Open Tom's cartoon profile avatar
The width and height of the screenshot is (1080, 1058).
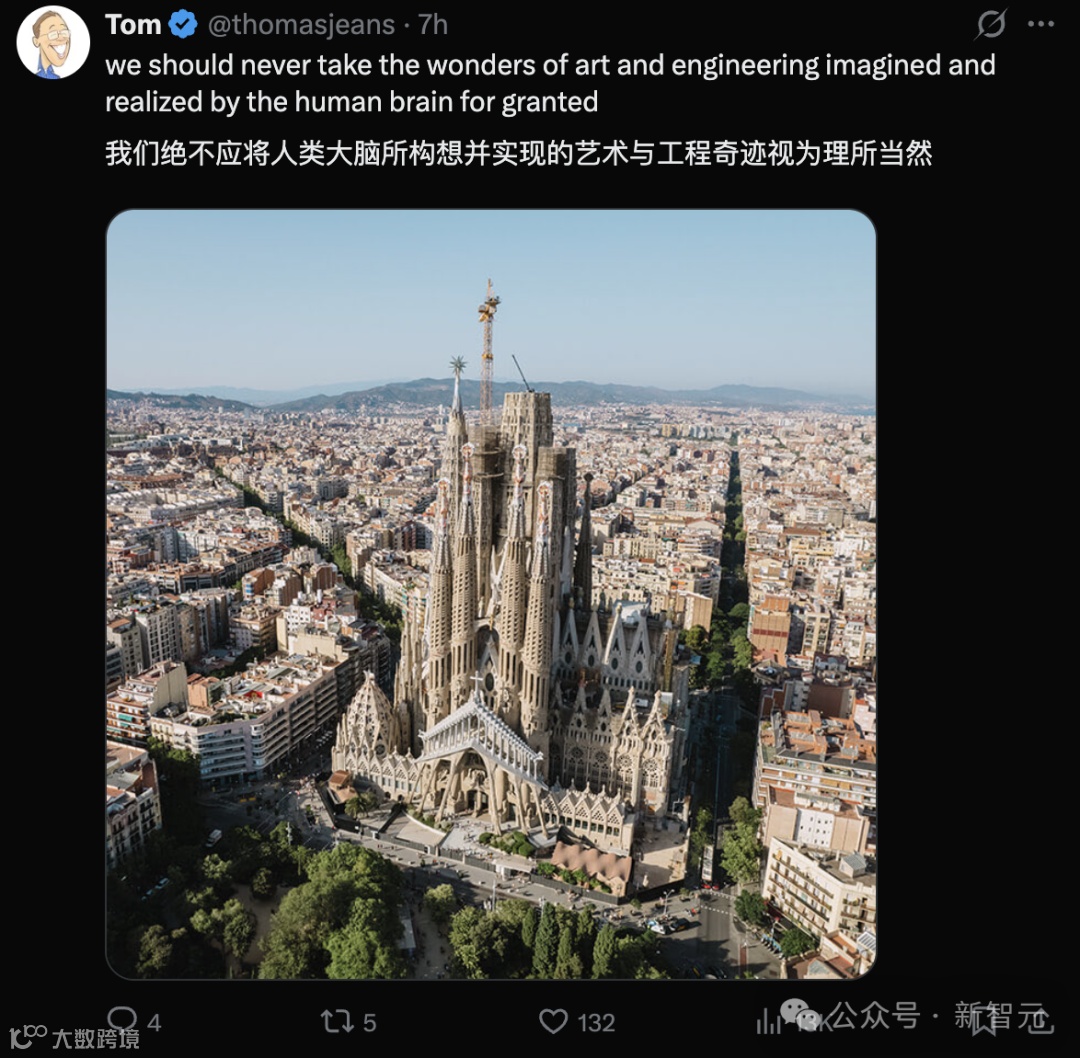click(53, 42)
